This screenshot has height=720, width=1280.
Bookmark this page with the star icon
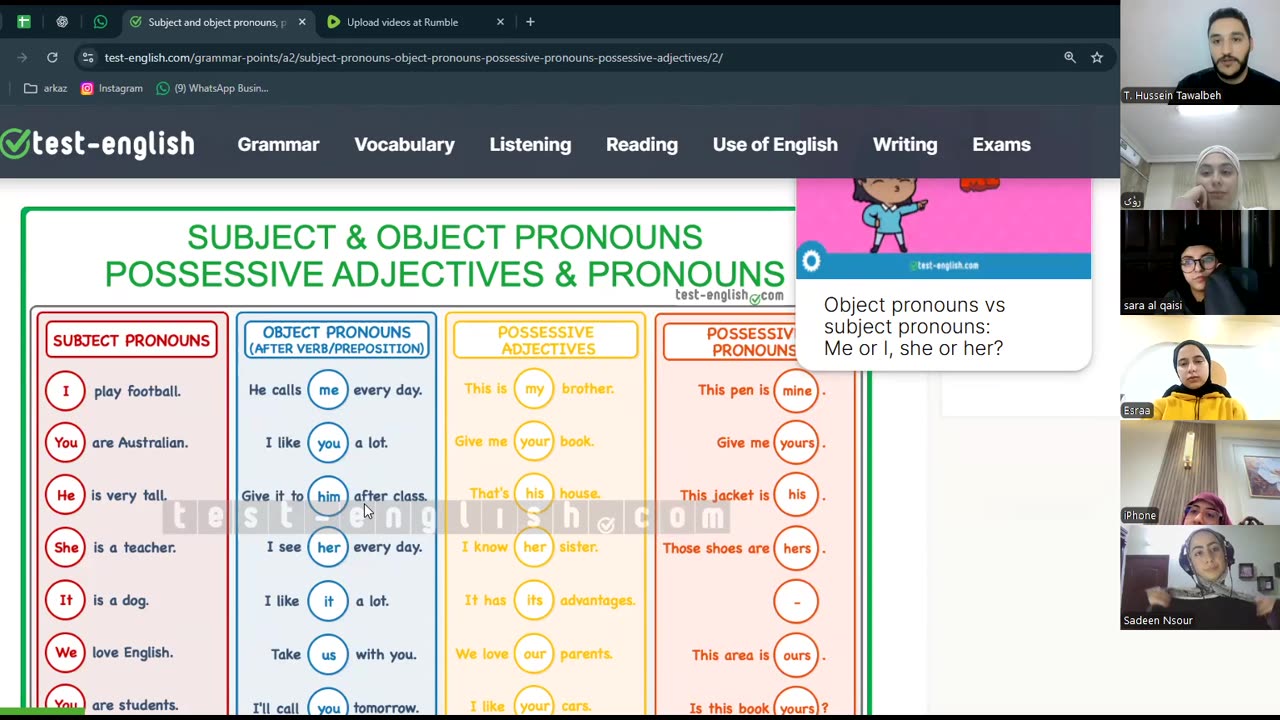(1097, 58)
